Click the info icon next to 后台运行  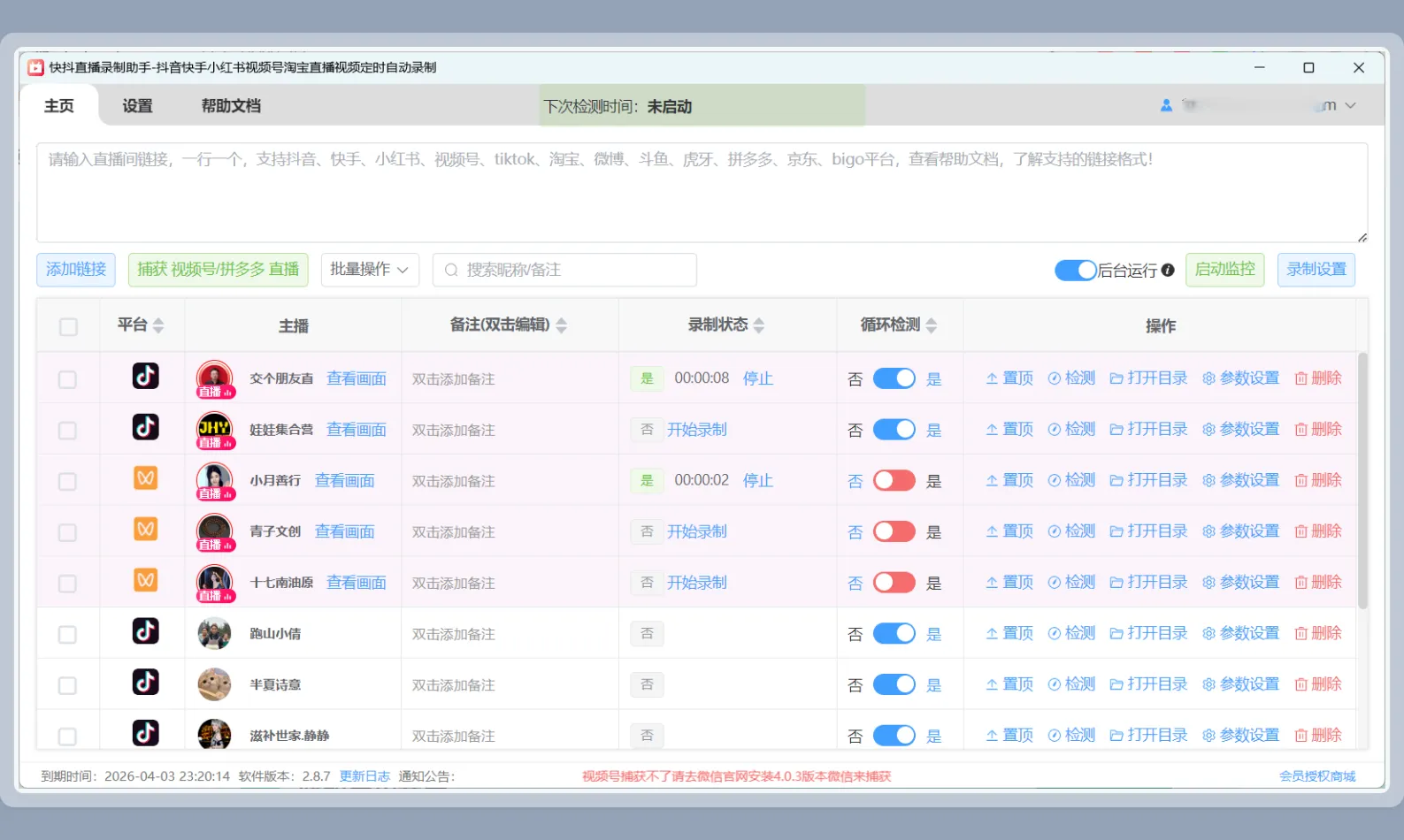tap(1168, 270)
